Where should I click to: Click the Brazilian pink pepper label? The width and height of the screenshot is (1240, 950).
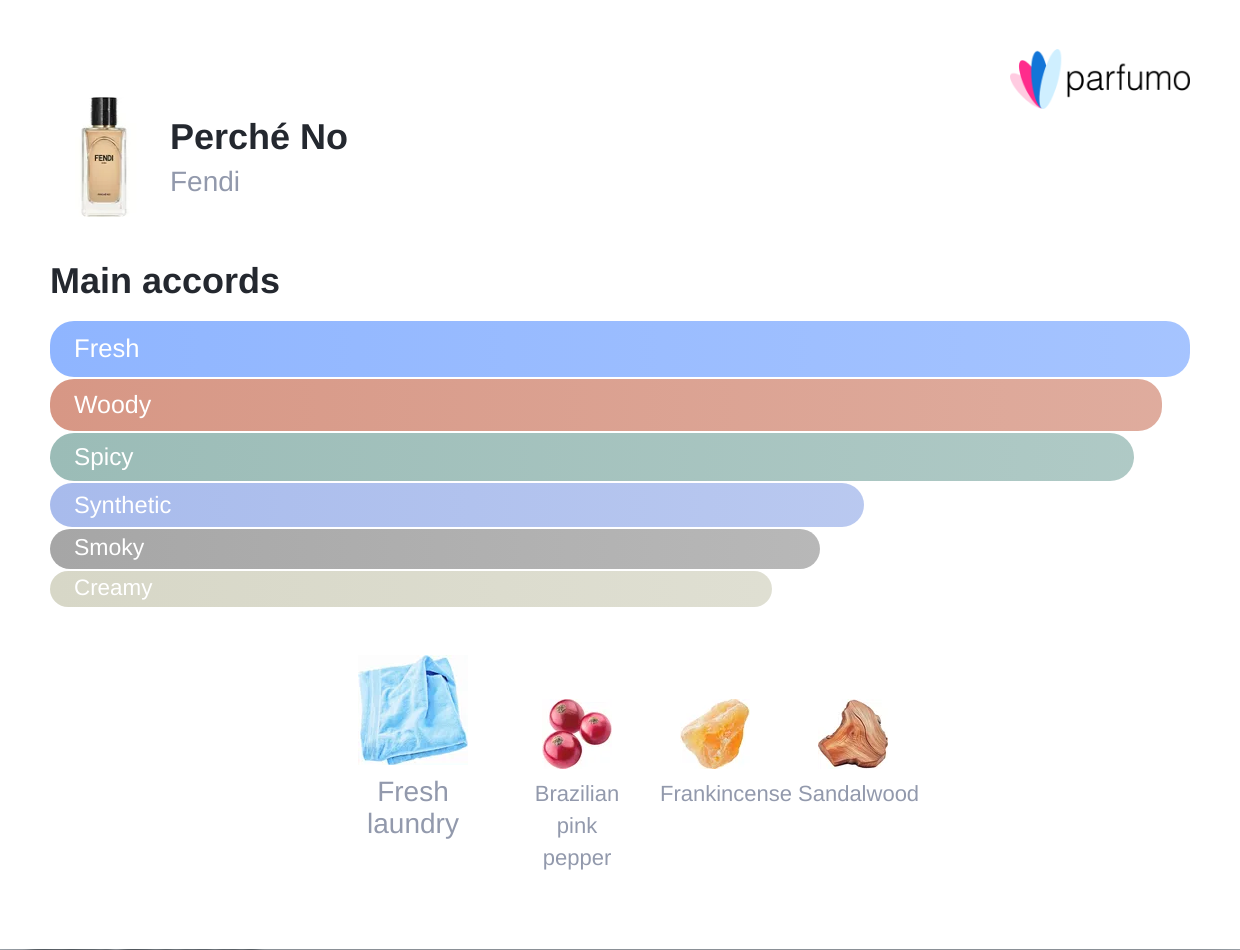tap(577, 826)
